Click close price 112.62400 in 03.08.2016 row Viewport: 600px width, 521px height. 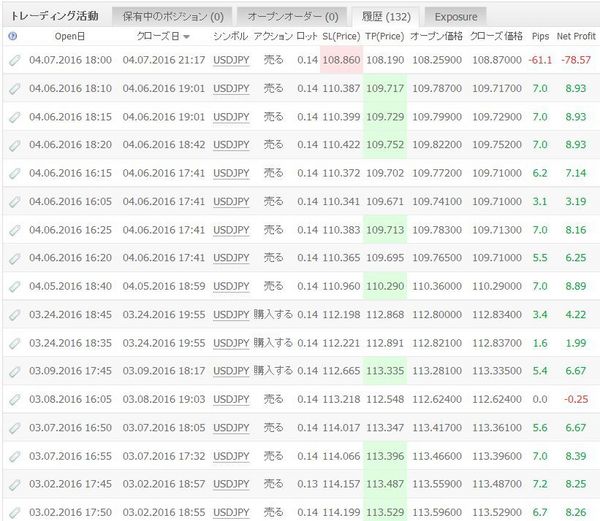click(497, 399)
